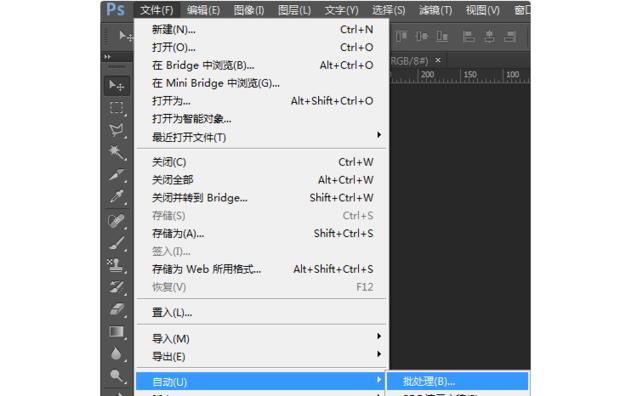This screenshot has height=396, width=620.
Task: Open the 滤镜(T) menu
Action: [435, 10]
